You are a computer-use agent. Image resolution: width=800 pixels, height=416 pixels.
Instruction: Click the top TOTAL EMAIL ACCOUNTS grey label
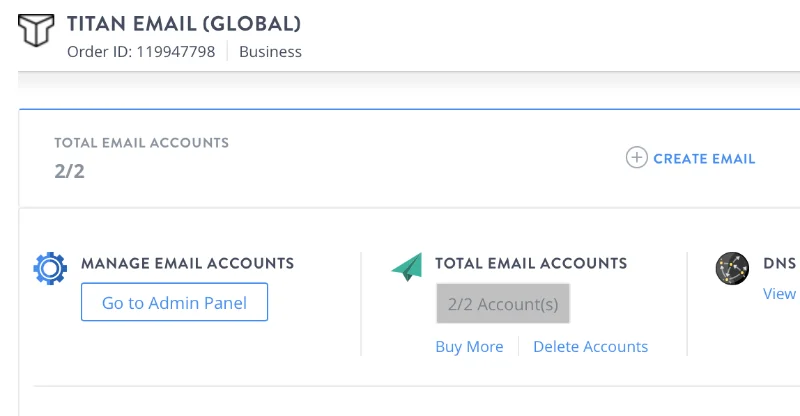(x=142, y=143)
